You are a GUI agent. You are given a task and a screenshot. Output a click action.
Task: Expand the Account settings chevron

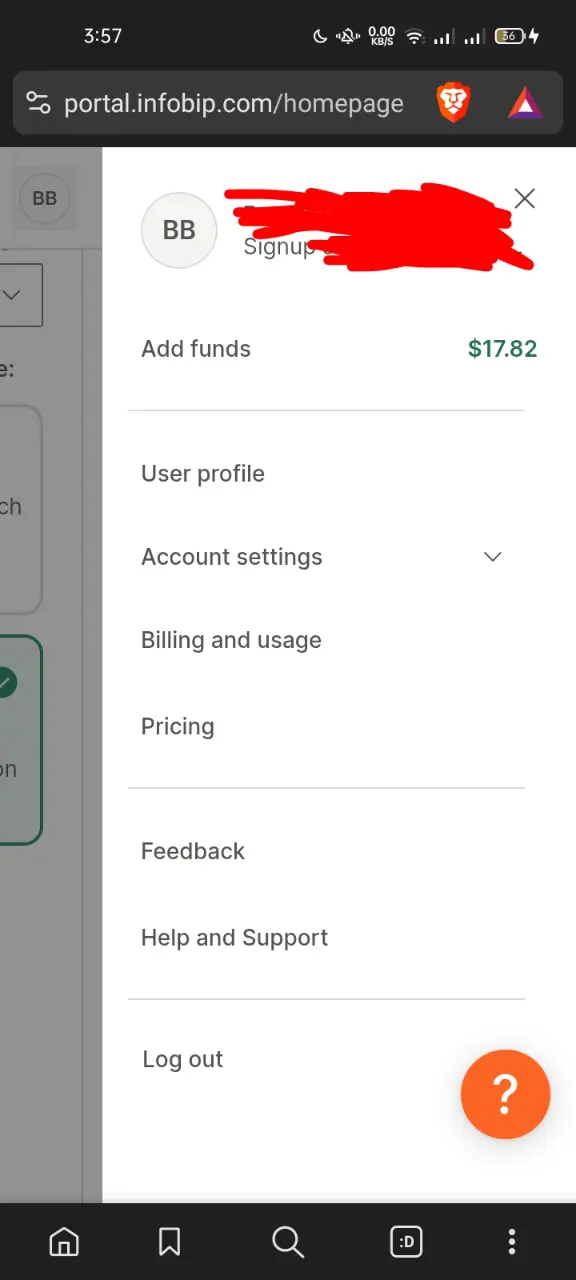(x=492, y=557)
